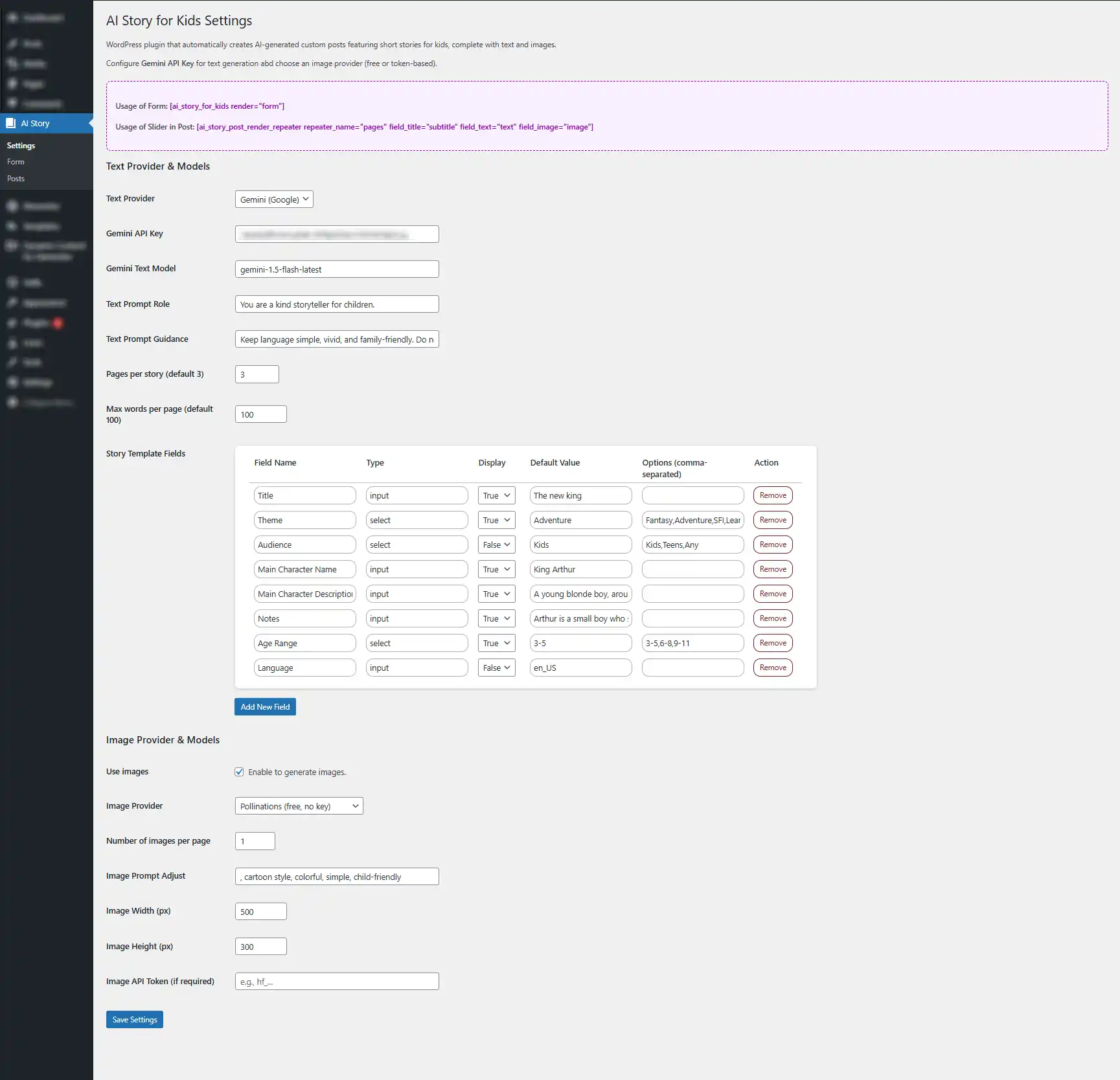Select the Users icon in the sidebar
This screenshot has height=1080, width=1120.
11,343
